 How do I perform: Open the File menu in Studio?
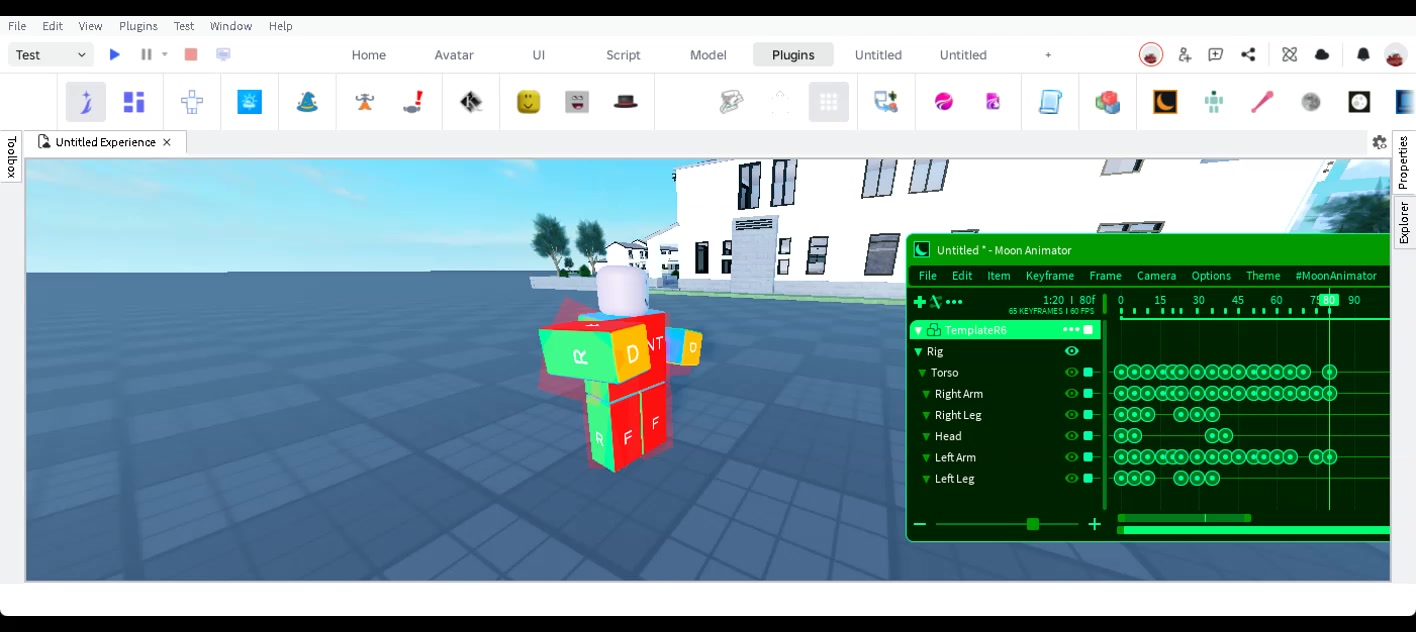point(17,26)
